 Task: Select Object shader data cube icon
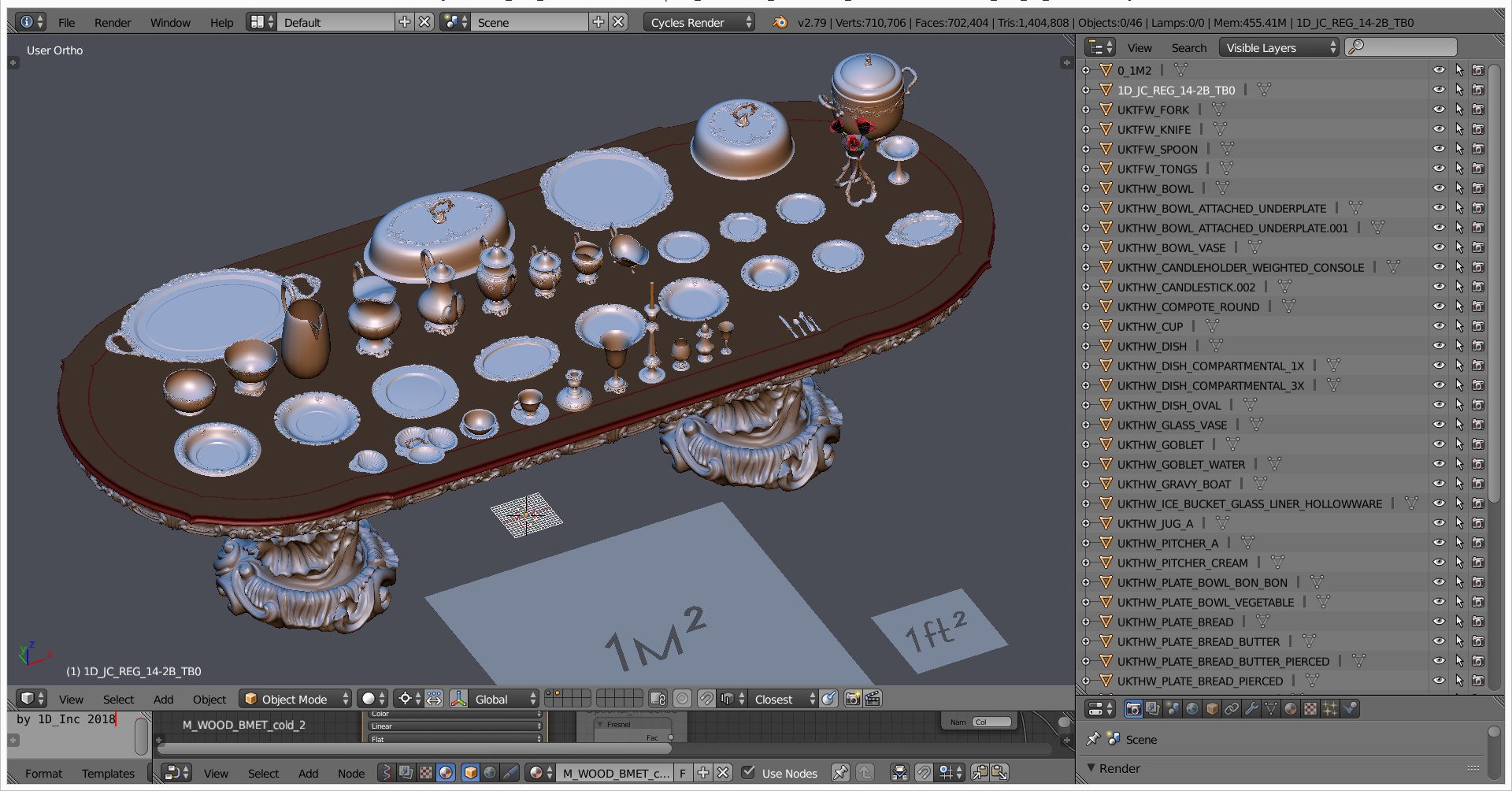pyautogui.click(x=470, y=773)
